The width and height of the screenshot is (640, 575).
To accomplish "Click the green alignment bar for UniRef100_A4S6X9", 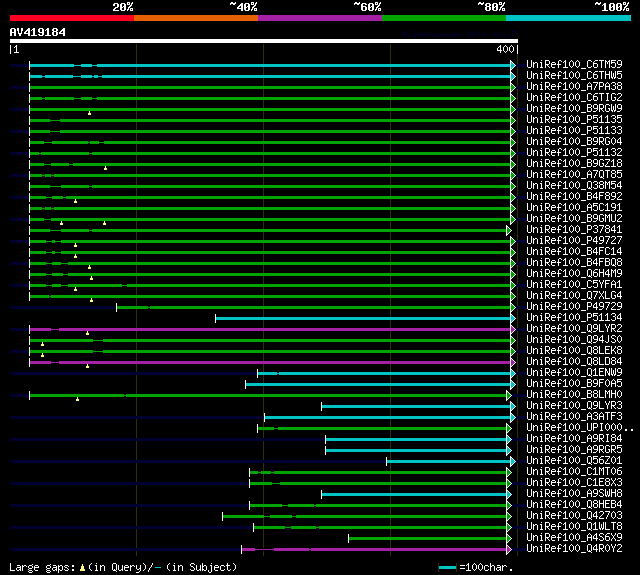I will coord(427,539).
